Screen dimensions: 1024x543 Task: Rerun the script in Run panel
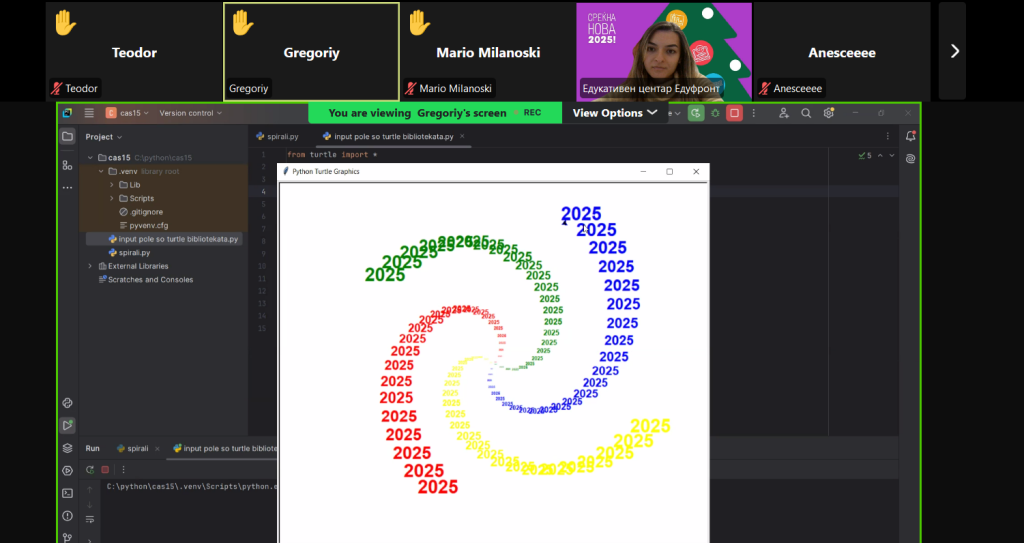(90, 470)
